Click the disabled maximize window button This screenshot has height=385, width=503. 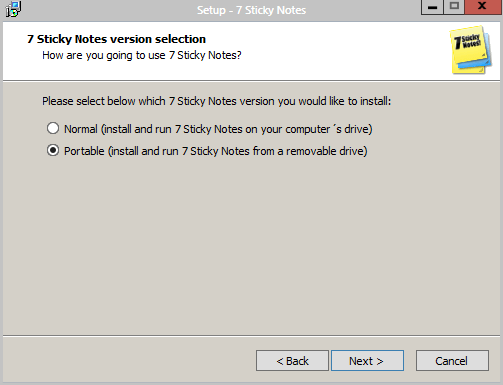(x=454, y=7)
